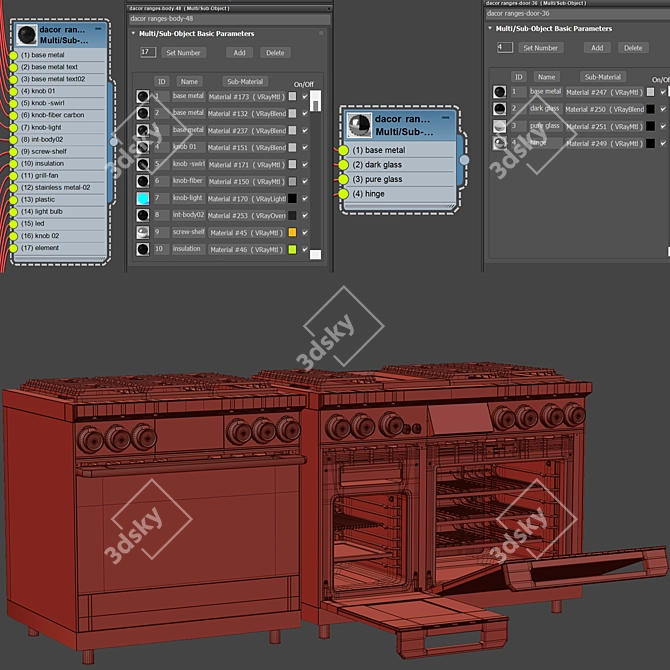This screenshot has height=670, width=670.
Task: Toggle On/Off checkbox for screw-shelf row
Action: point(305,232)
